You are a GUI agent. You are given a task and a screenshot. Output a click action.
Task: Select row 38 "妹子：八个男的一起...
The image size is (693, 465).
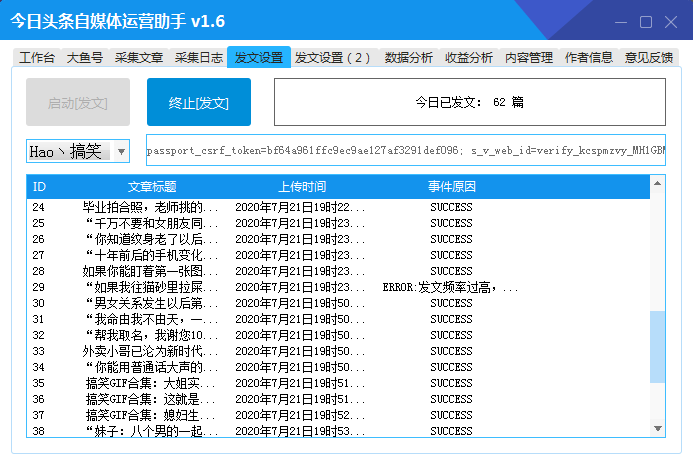click(338, 431)
